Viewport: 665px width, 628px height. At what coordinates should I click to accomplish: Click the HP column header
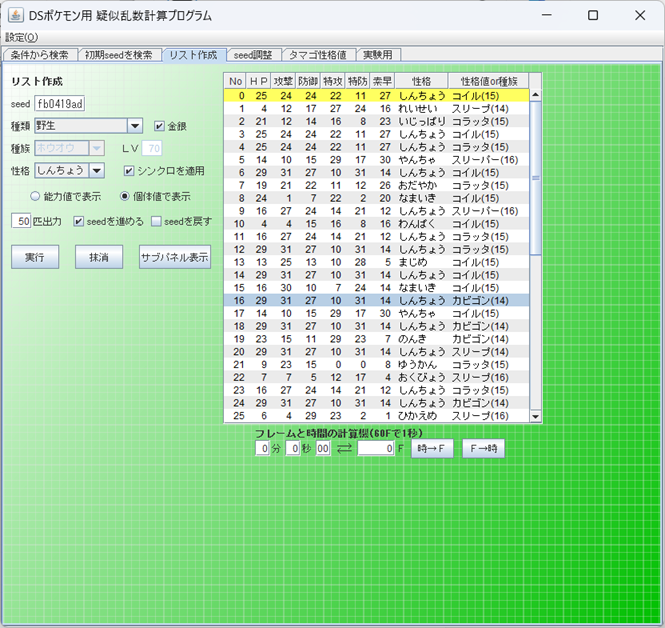pyautogui.click(x=258, y=81)
